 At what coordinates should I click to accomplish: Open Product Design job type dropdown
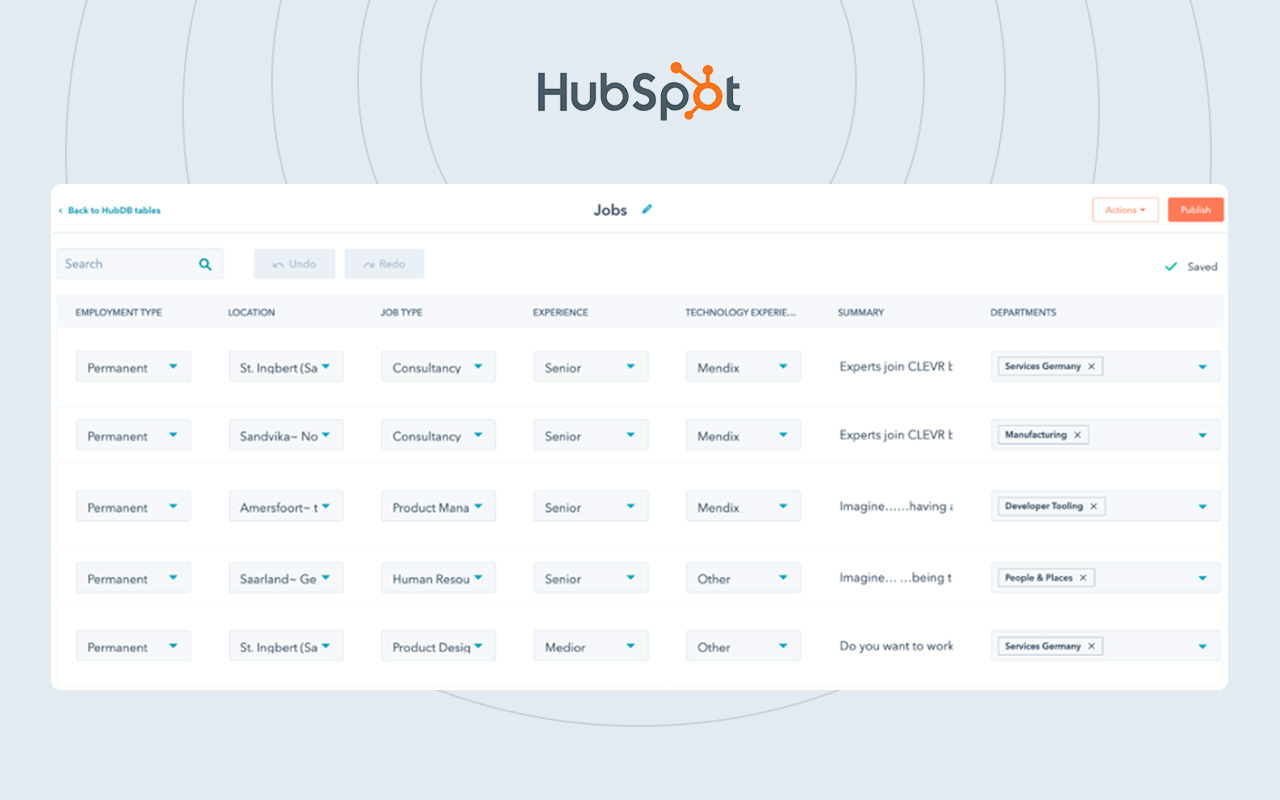pyautogui.click(x=438, y=647)
